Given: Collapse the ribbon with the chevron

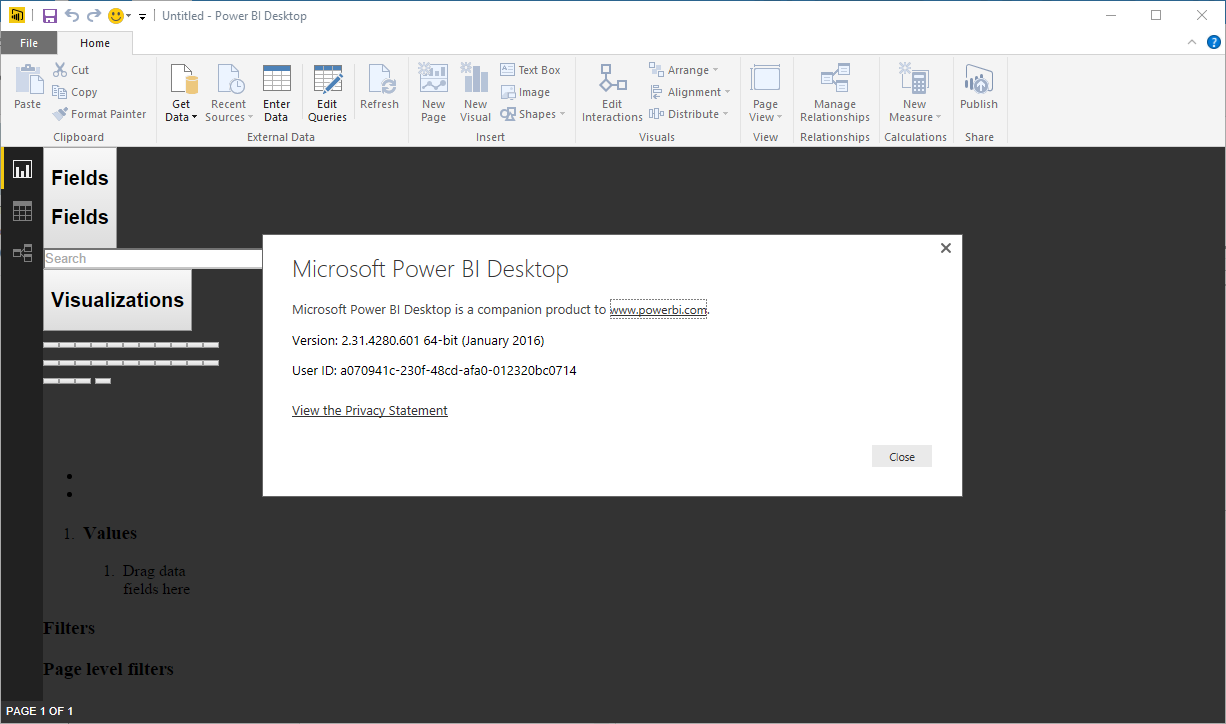Looking at the screenshot, I should click(1192, 42).
